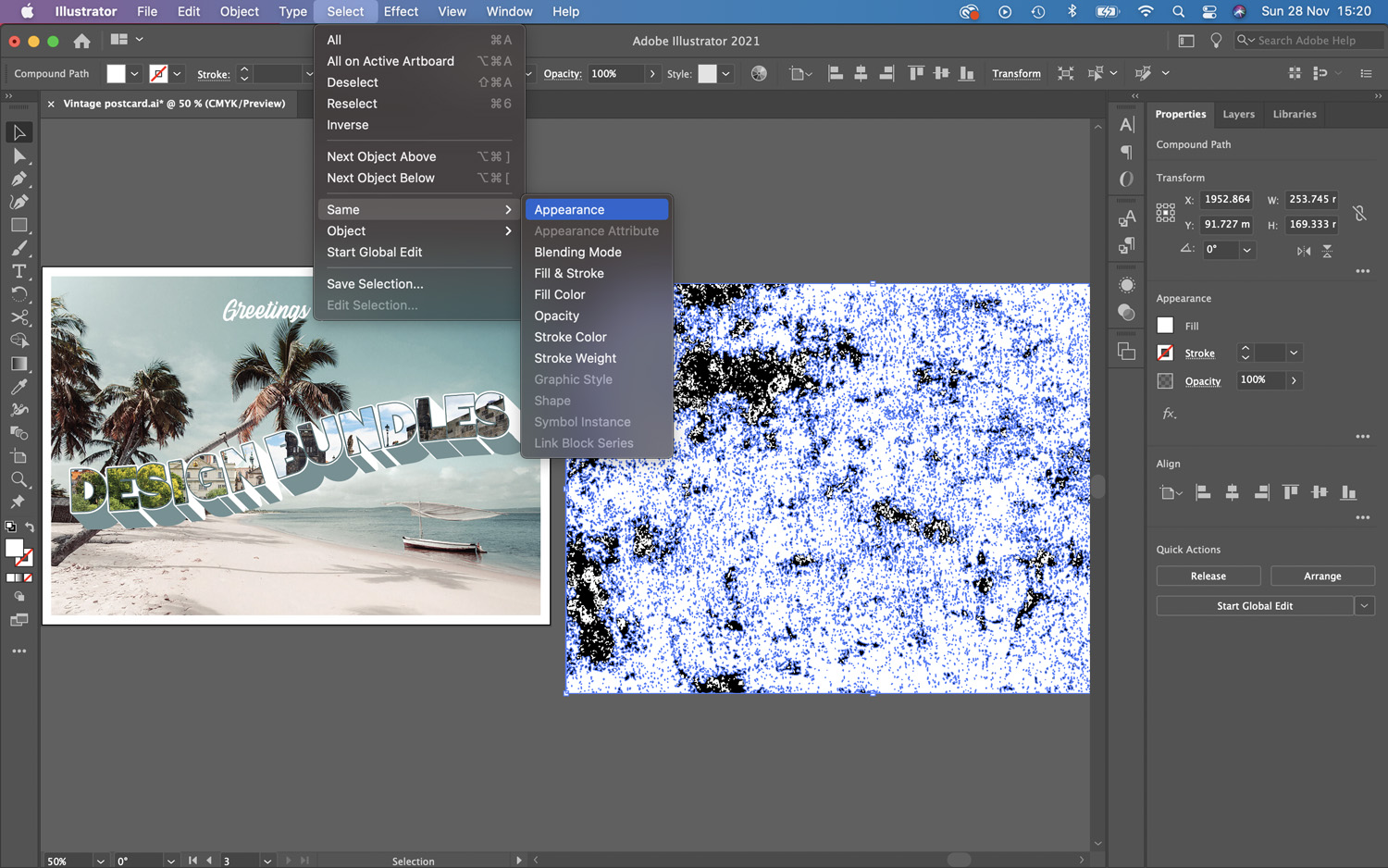Select the Zoom magnifier tool

pos(19,479)
